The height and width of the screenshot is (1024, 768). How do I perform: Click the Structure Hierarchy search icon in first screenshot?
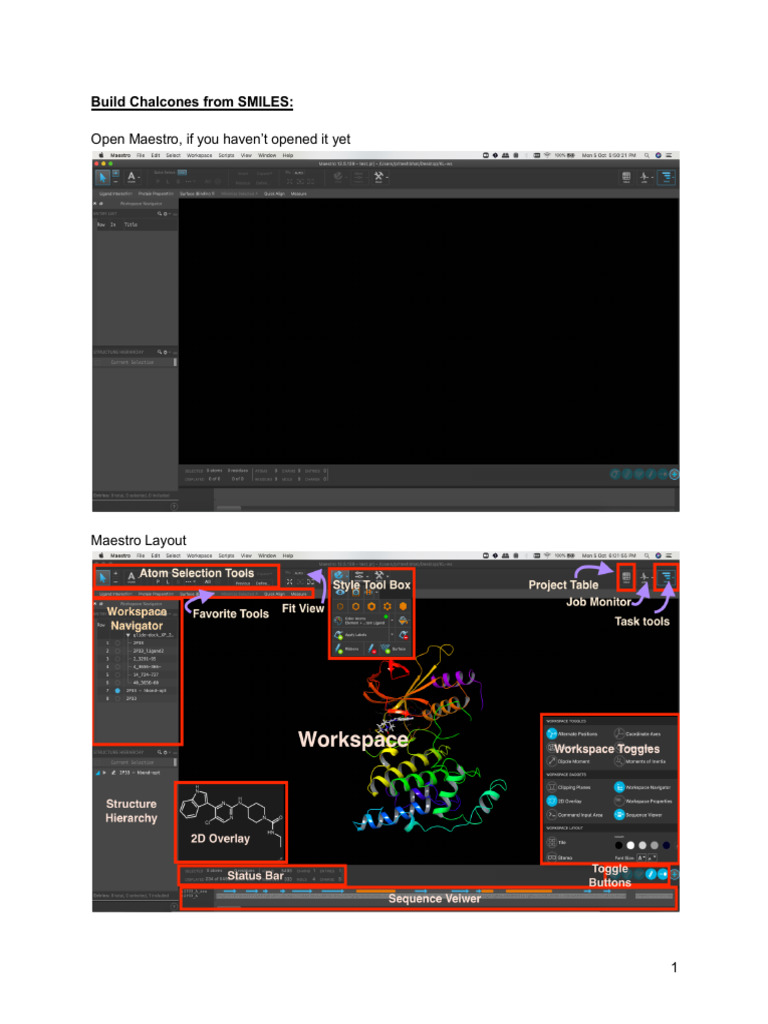[159, 352]
